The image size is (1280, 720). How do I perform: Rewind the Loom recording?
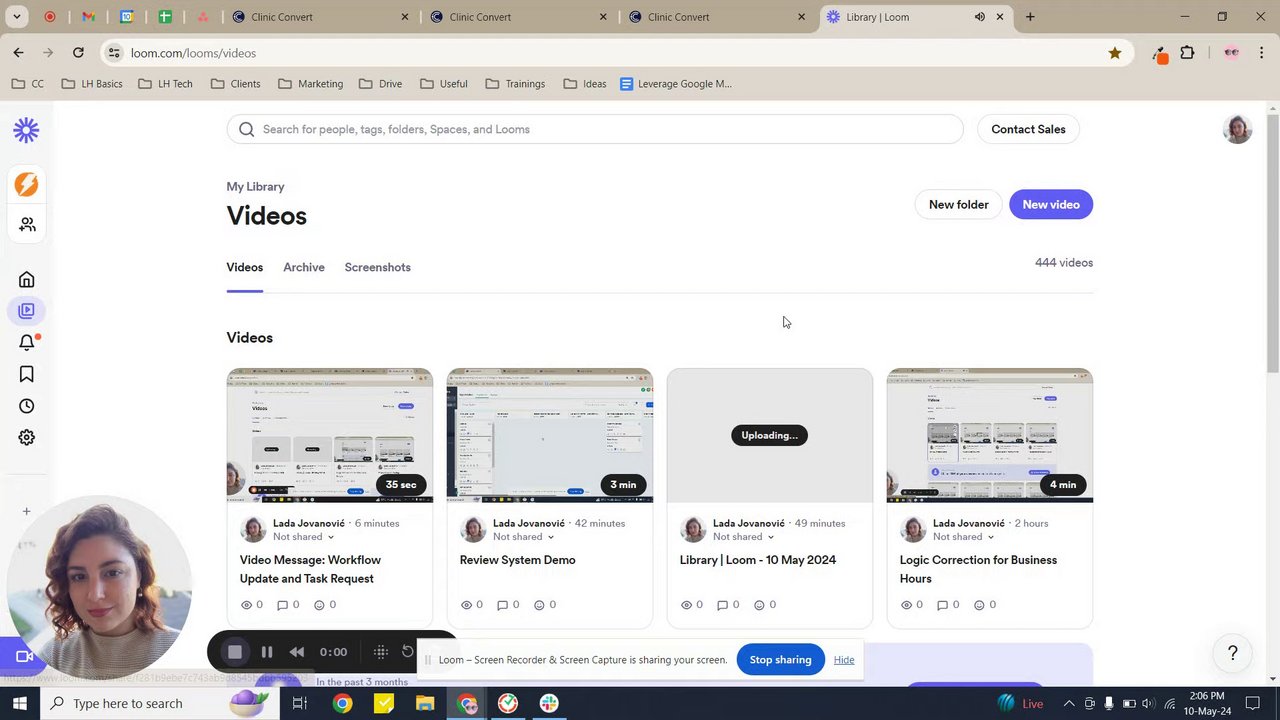tap(297, 652)
